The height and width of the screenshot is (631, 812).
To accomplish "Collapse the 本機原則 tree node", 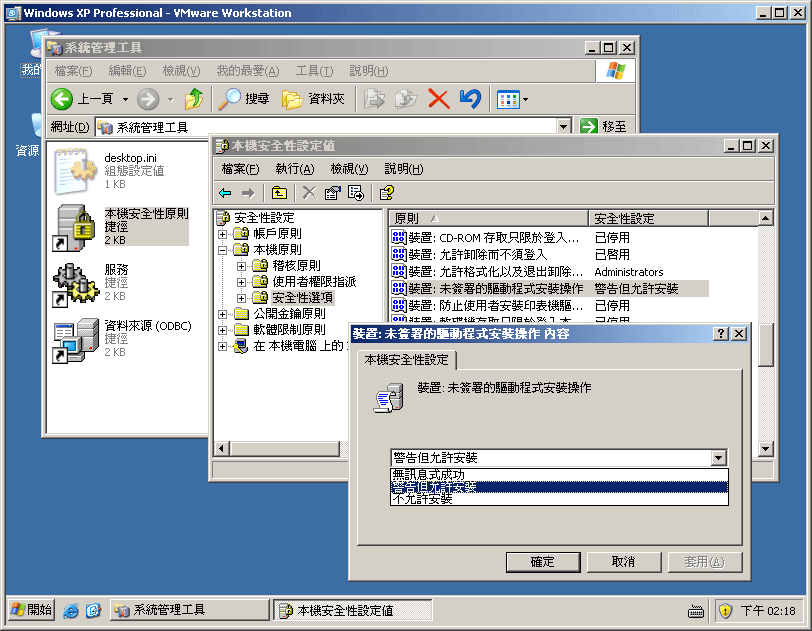I will click(x=222, y=250).
